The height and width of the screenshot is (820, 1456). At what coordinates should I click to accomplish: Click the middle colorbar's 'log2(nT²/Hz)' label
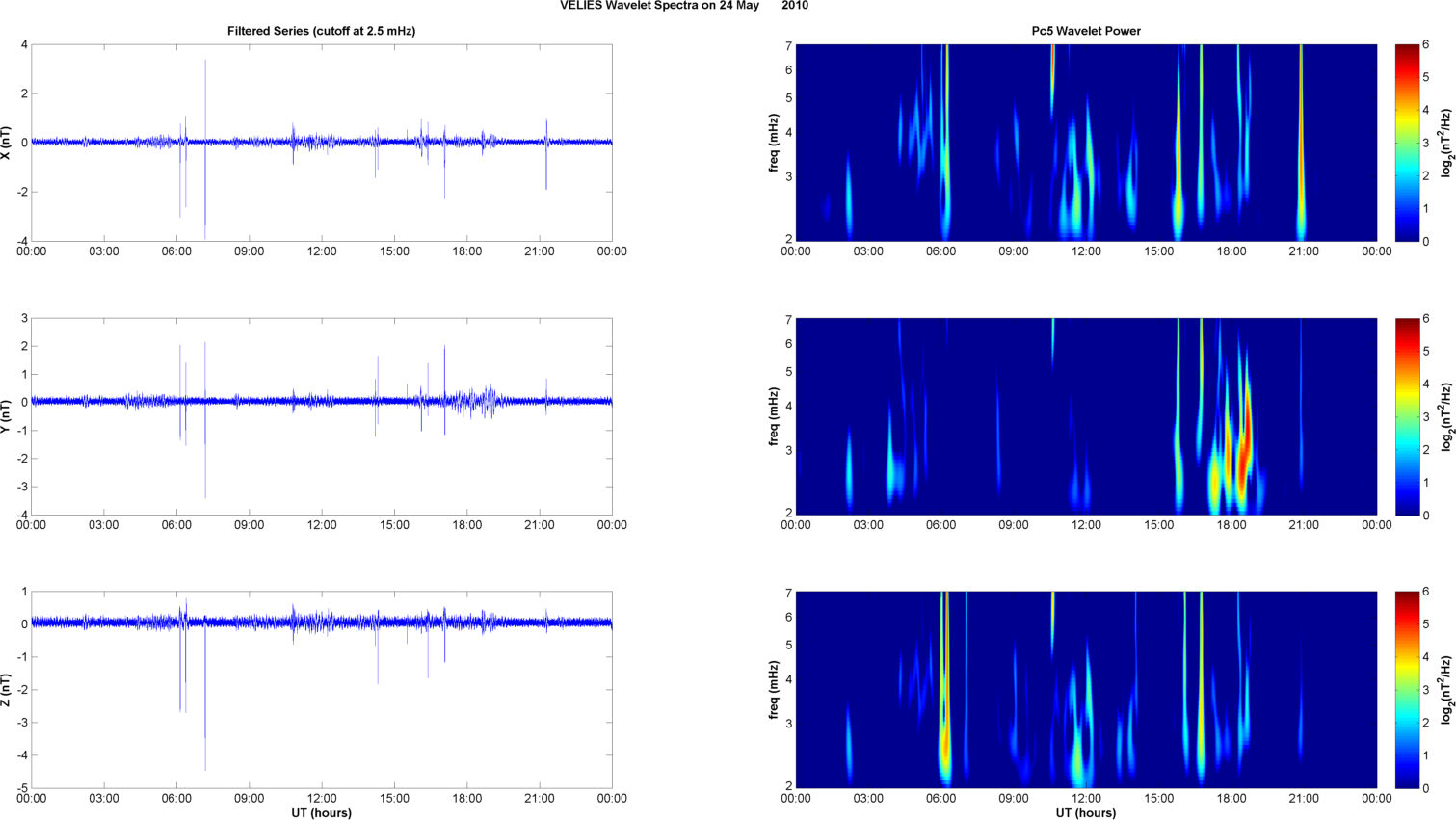click(1446, 416)
